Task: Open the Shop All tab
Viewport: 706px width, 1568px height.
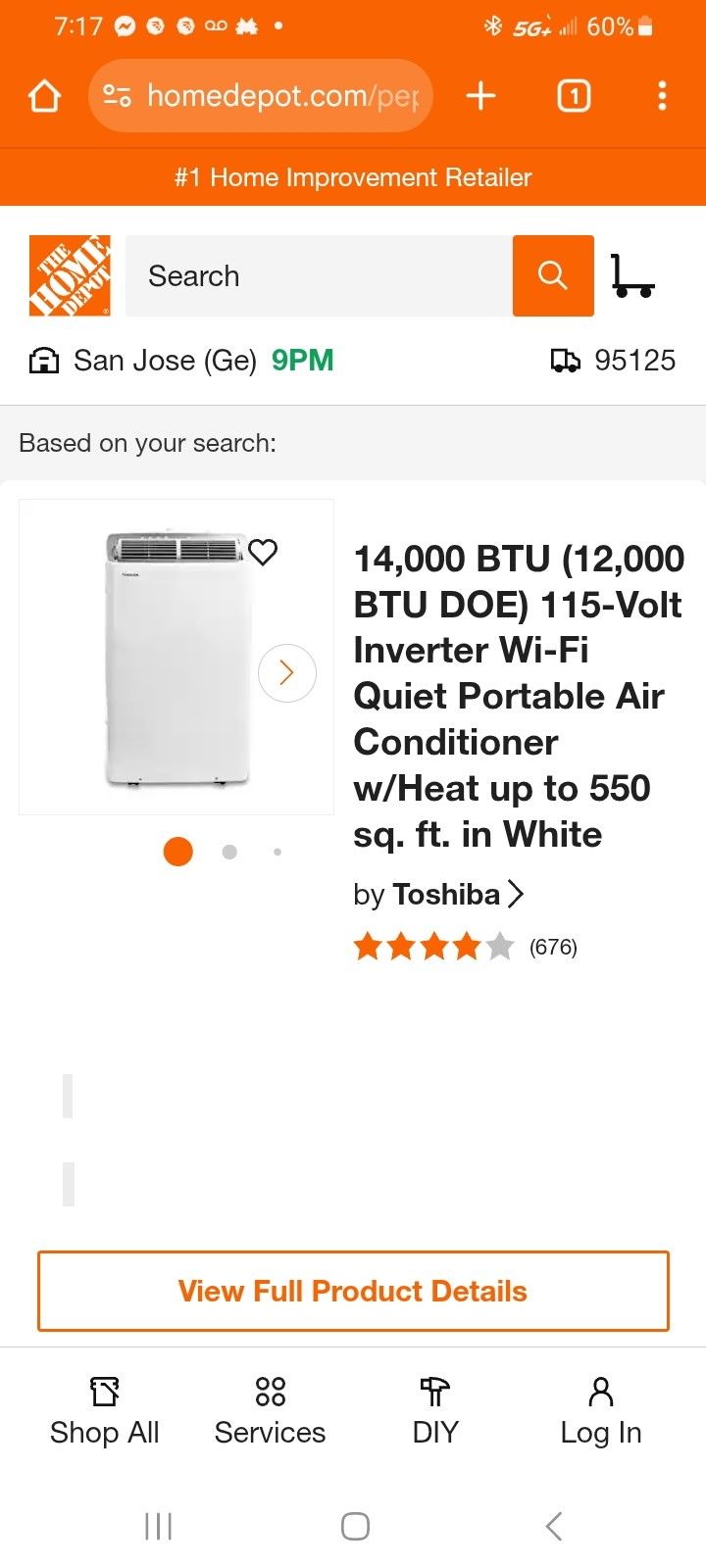Action: [x=104, y=1410]
